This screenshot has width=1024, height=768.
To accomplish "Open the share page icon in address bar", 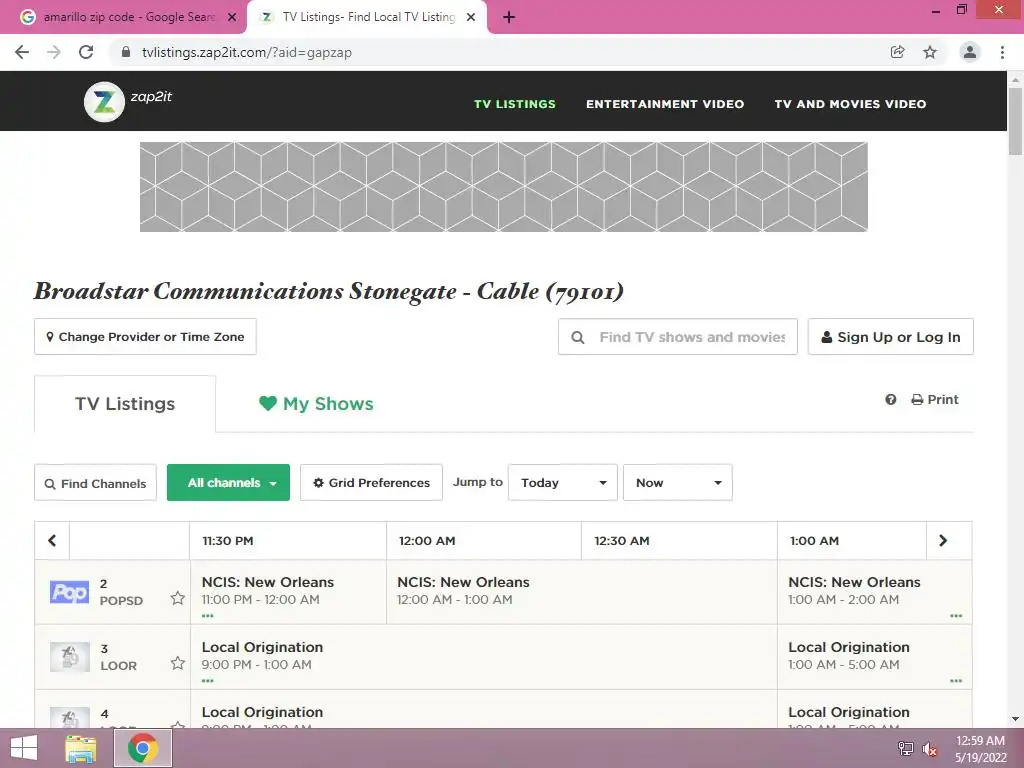I will (897, 52).
